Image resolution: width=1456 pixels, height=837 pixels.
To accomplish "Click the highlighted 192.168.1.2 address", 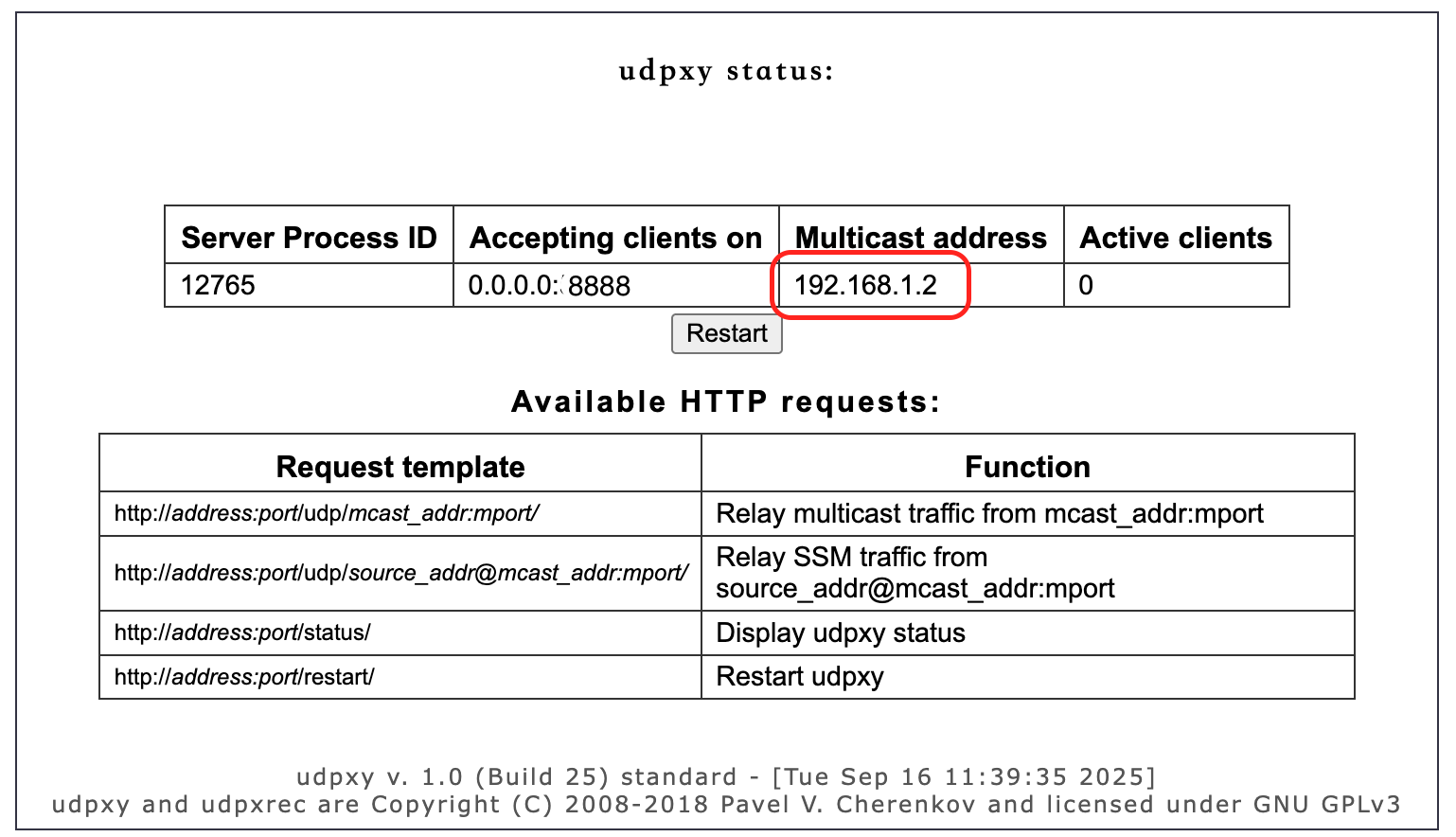I will 865,285.
